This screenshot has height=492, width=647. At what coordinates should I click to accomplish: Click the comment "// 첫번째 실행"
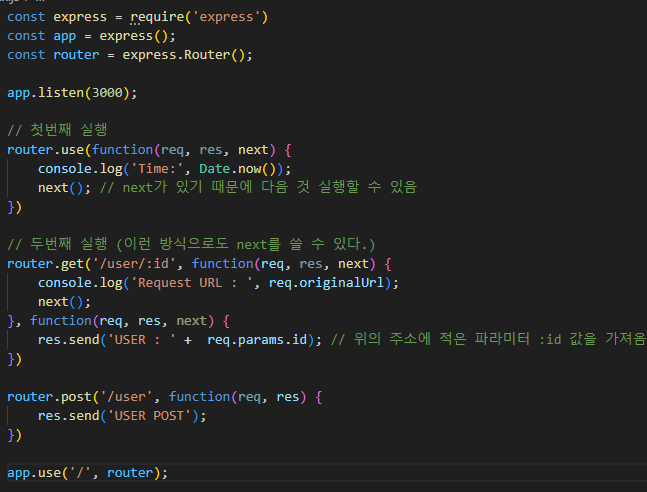pyautogui.click(x=57, y=130)
